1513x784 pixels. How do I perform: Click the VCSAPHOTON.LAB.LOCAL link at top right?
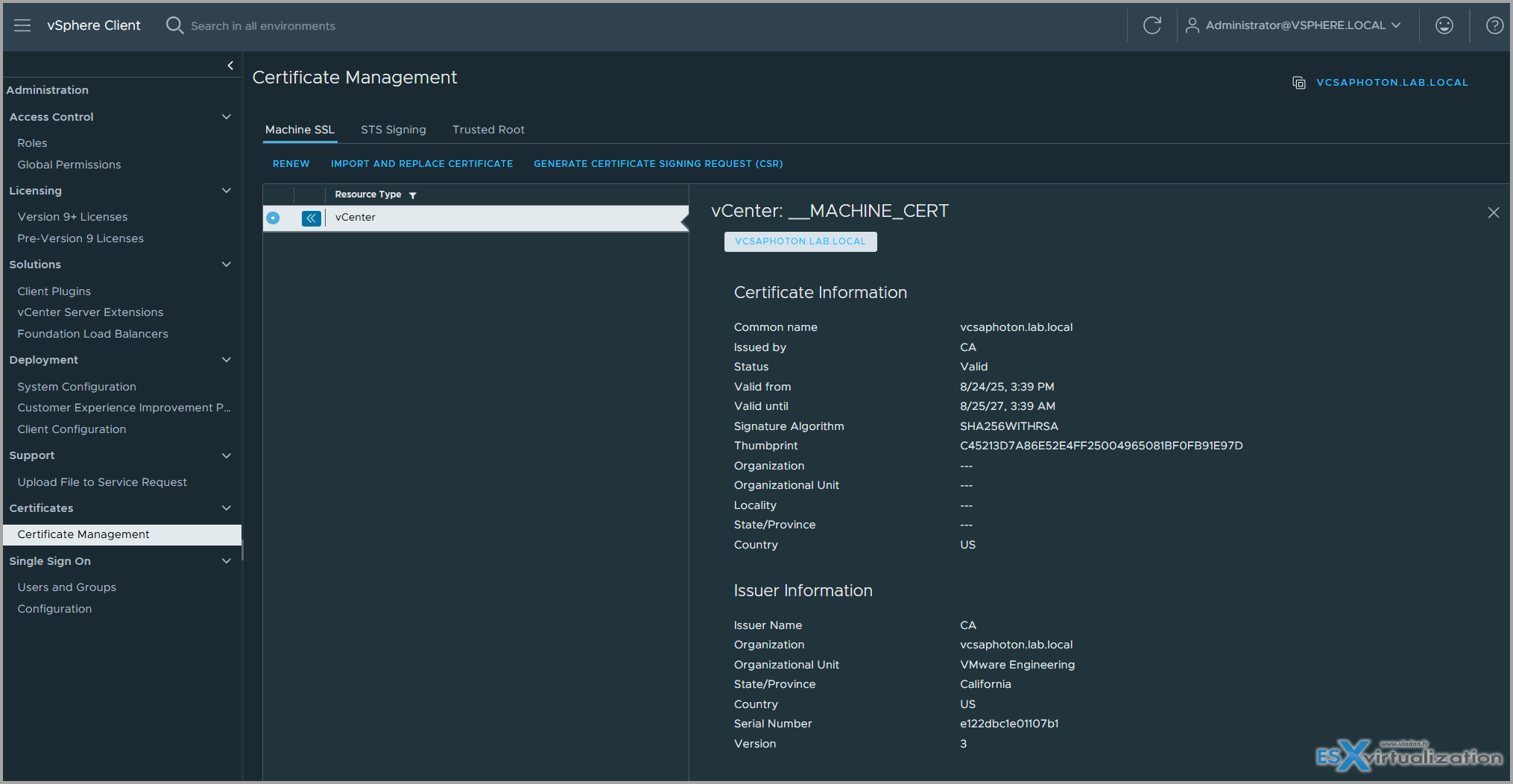pyautogui.click(x=1392, y=83)
